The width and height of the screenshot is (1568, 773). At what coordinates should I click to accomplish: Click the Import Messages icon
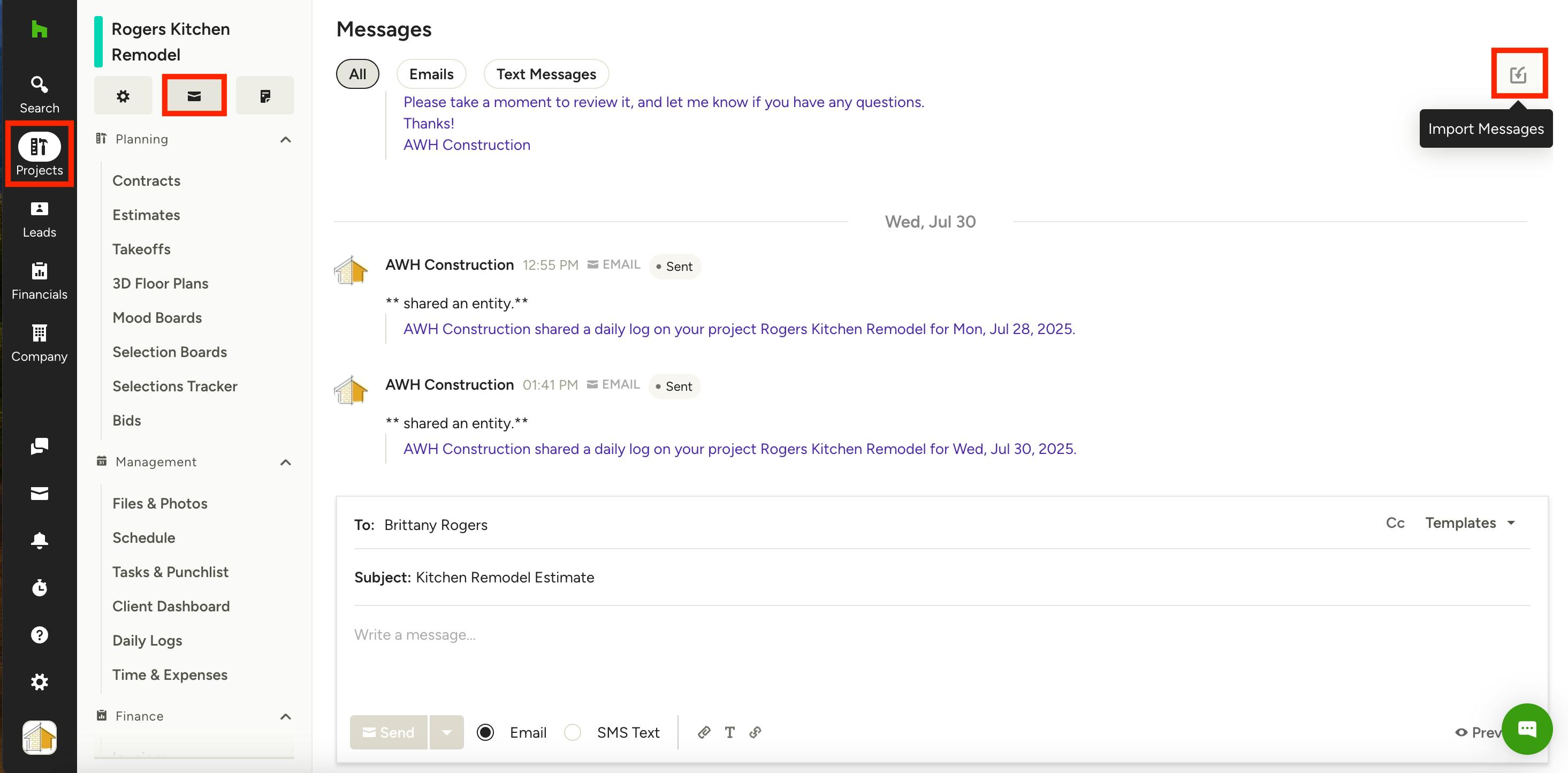[1518, 74]
